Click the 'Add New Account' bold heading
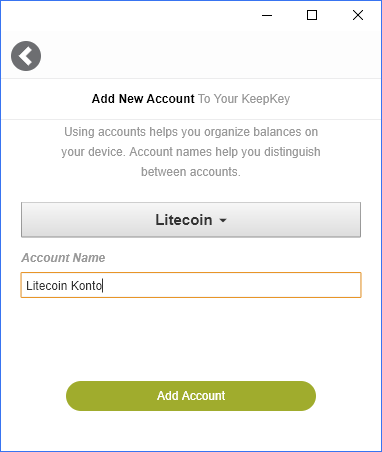The width and height of the screenshot is (382, 452). coord(143,99)
